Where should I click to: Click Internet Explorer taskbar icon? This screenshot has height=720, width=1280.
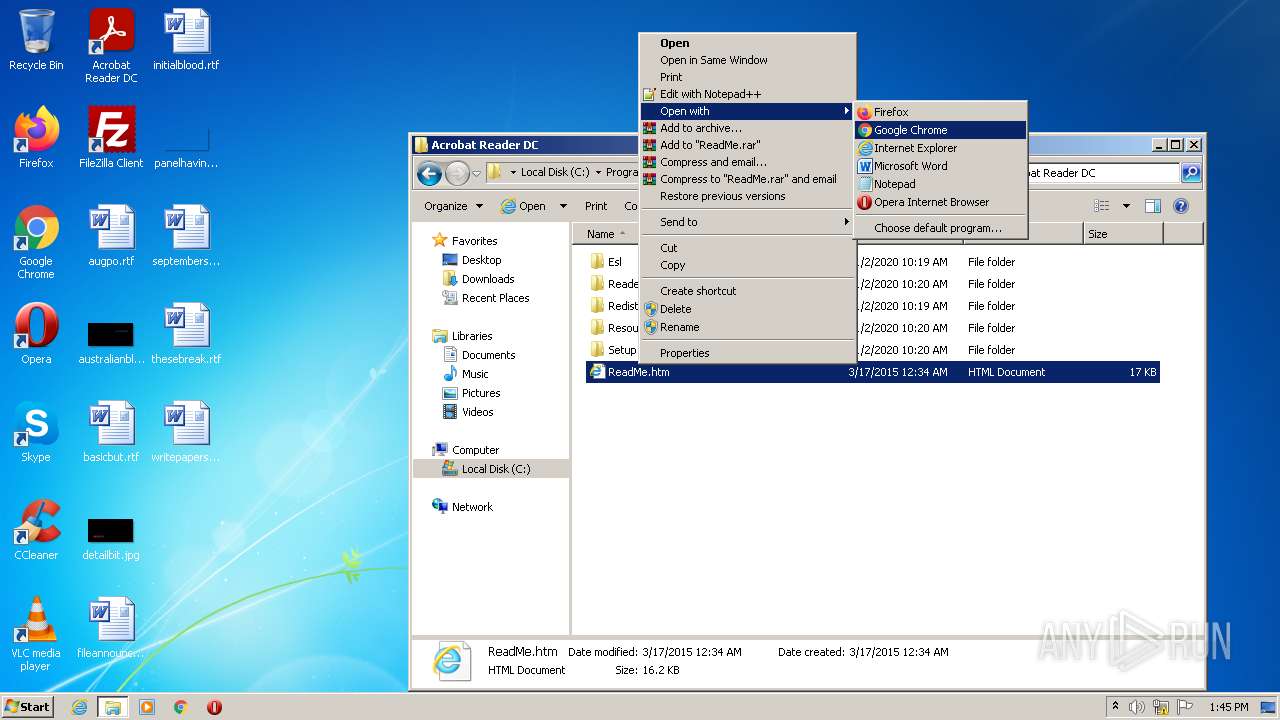pyautogui.click(x=79, y=707)
